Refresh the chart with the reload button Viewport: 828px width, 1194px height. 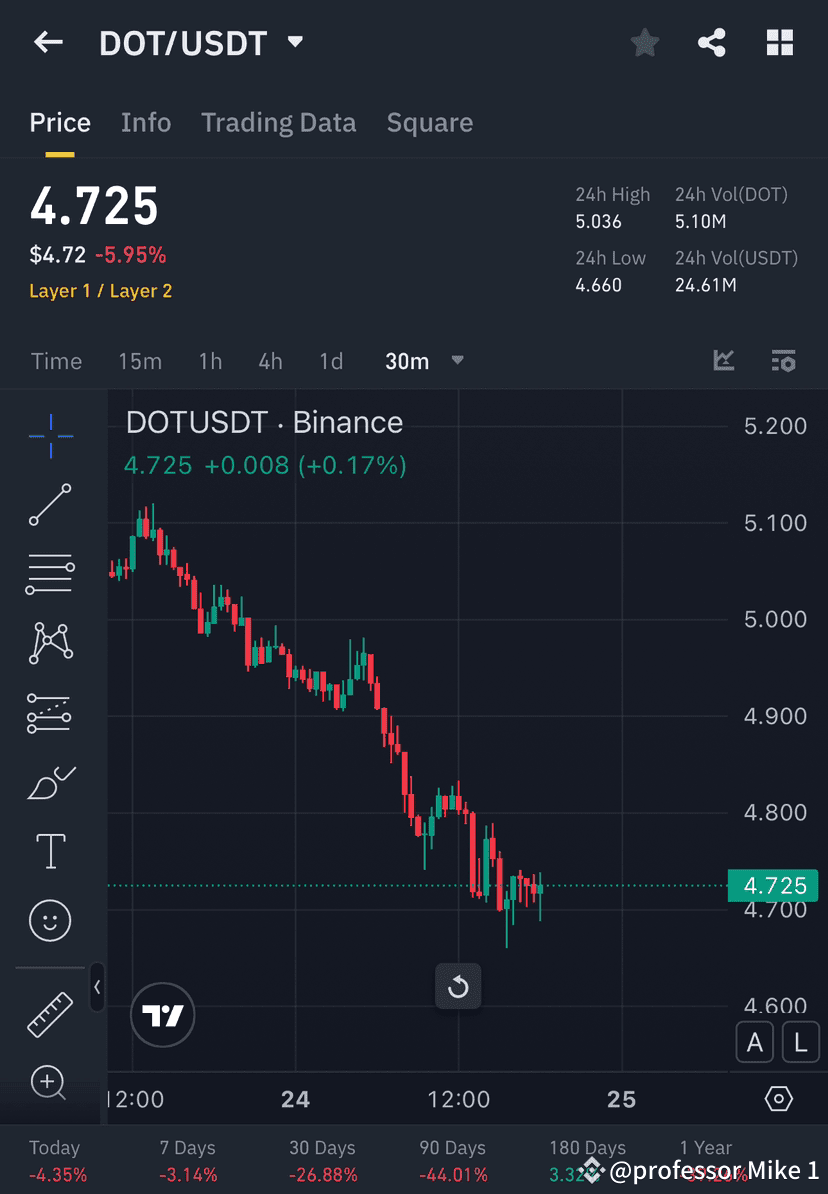coord(458,986)
